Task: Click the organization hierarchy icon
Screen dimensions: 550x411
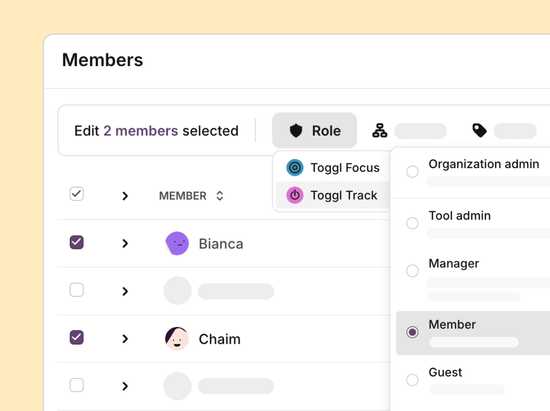Action: point(380,130)
